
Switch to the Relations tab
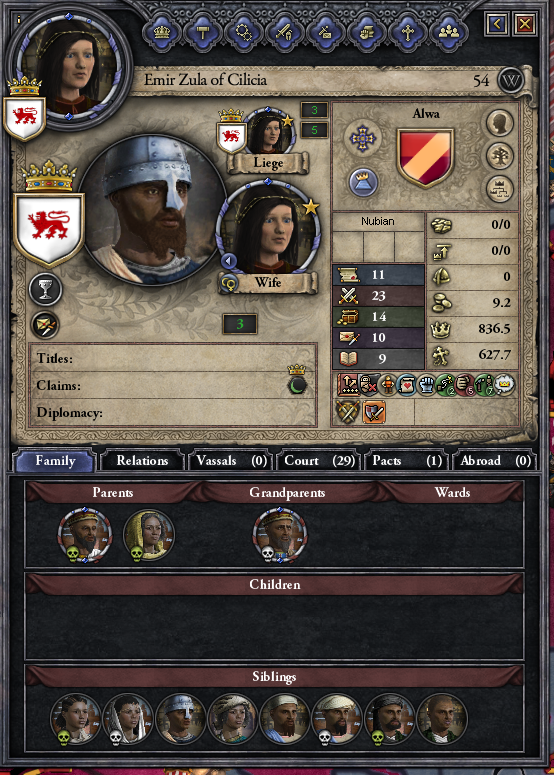tap(142, 461)
